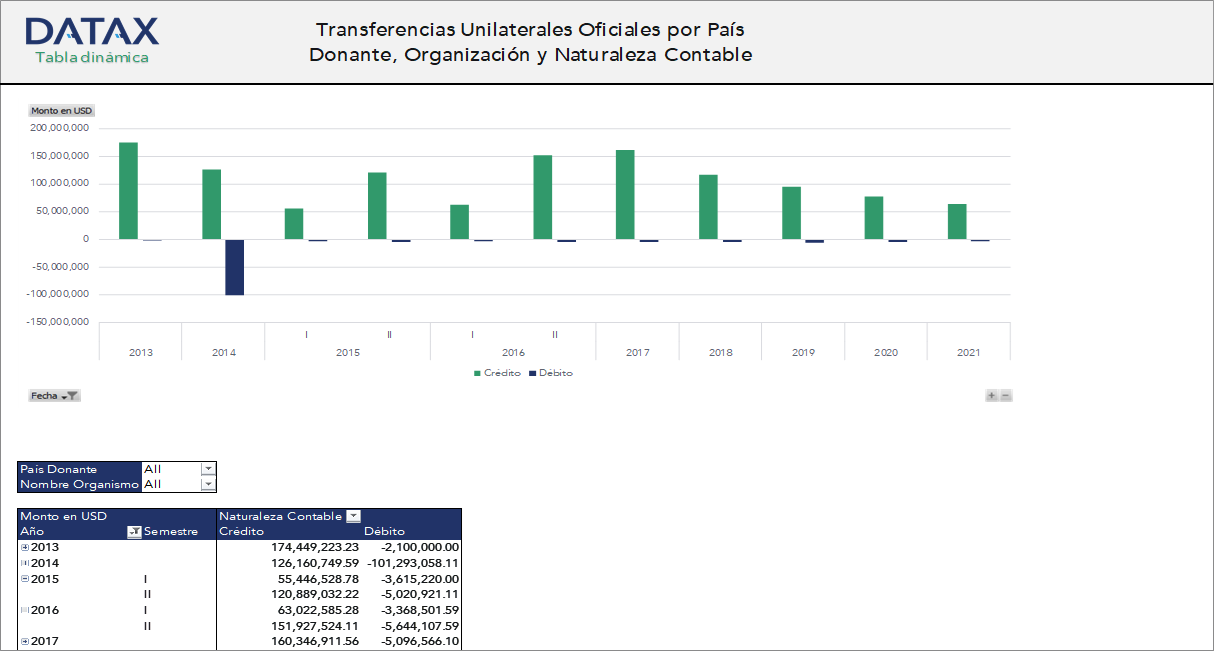Click the plus drill-down button beside the chart
The height and width of the screenshot is (651, 1214).
click(991, 395)
